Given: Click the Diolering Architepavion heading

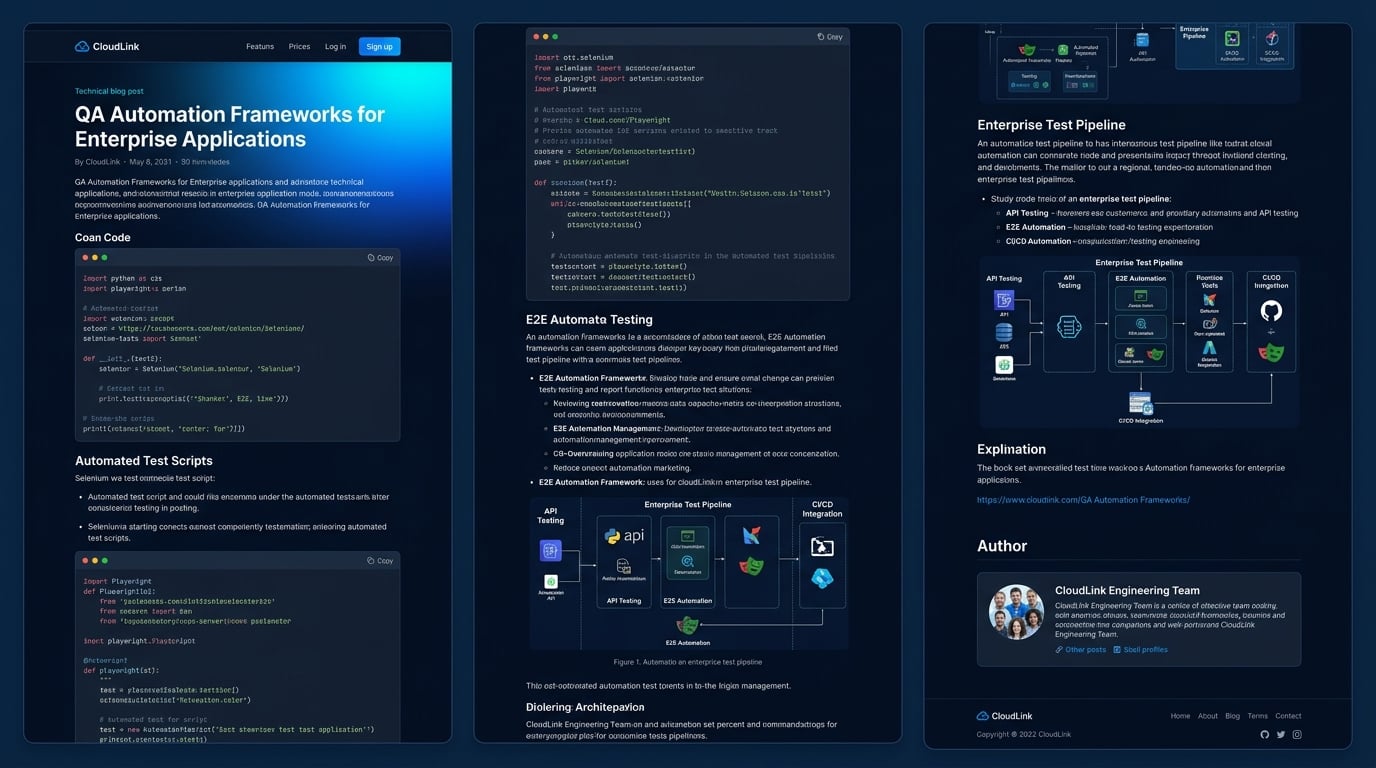Looking at the screenshot, I should pyautogui.click(x=585, y=707).
